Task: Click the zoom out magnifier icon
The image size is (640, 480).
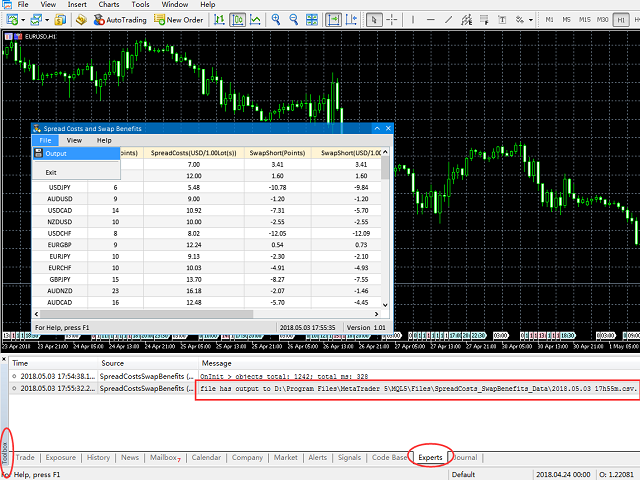Action: coord(294,19)
